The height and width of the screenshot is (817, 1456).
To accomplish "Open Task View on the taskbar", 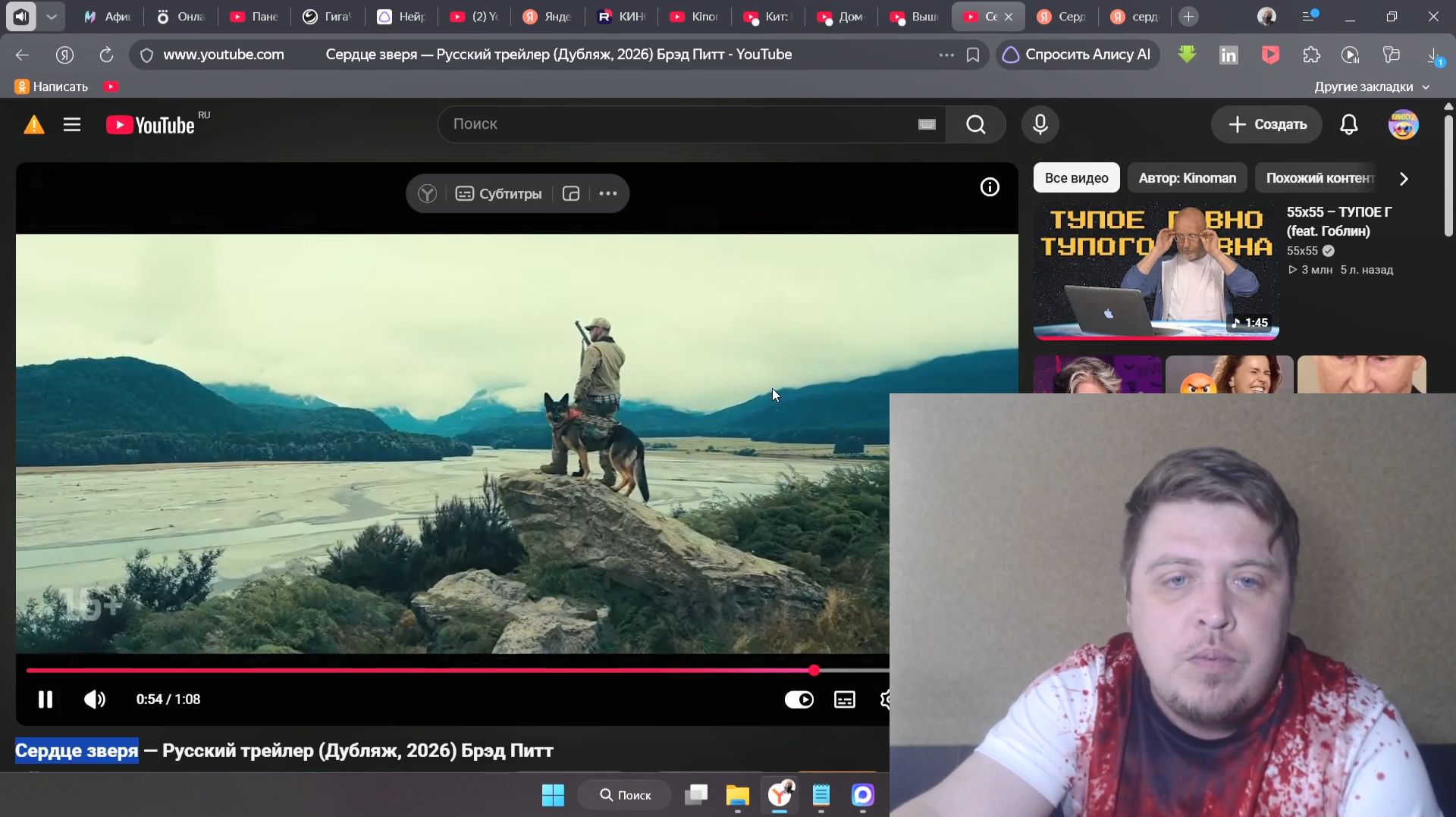I will (695, 795).
